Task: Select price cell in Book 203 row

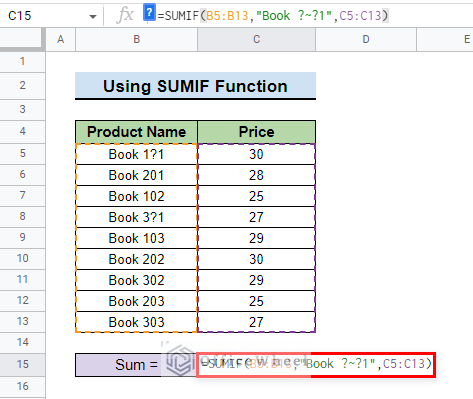Action: [256, 301]
